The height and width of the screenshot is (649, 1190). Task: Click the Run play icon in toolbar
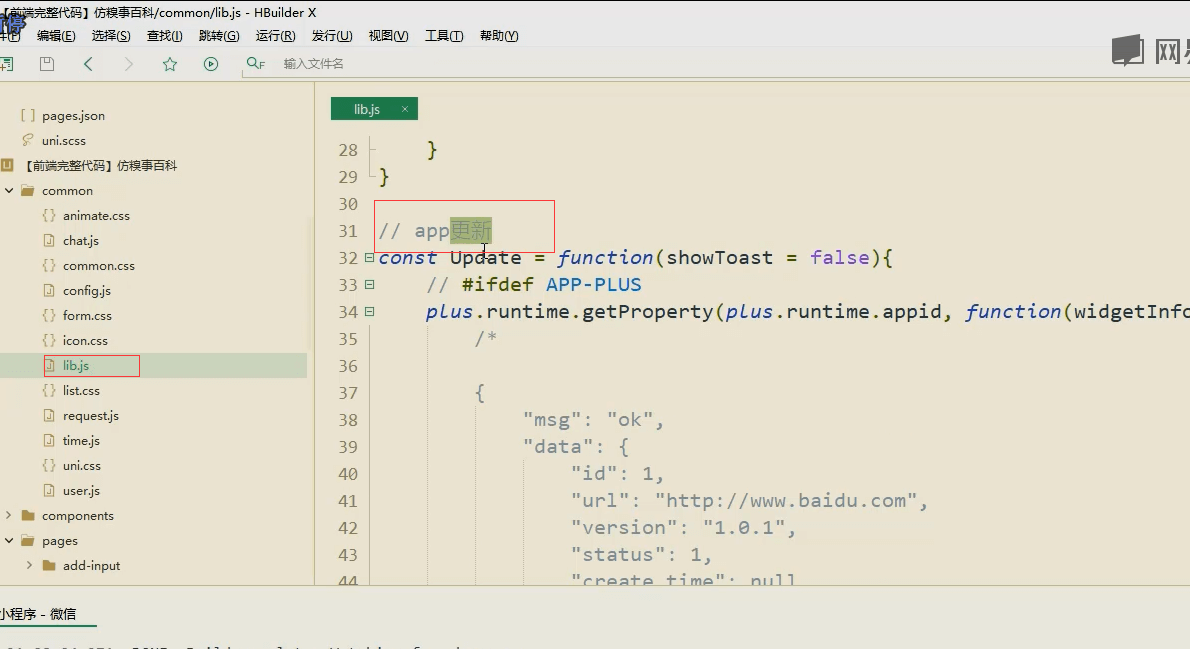tap(211, 65)
